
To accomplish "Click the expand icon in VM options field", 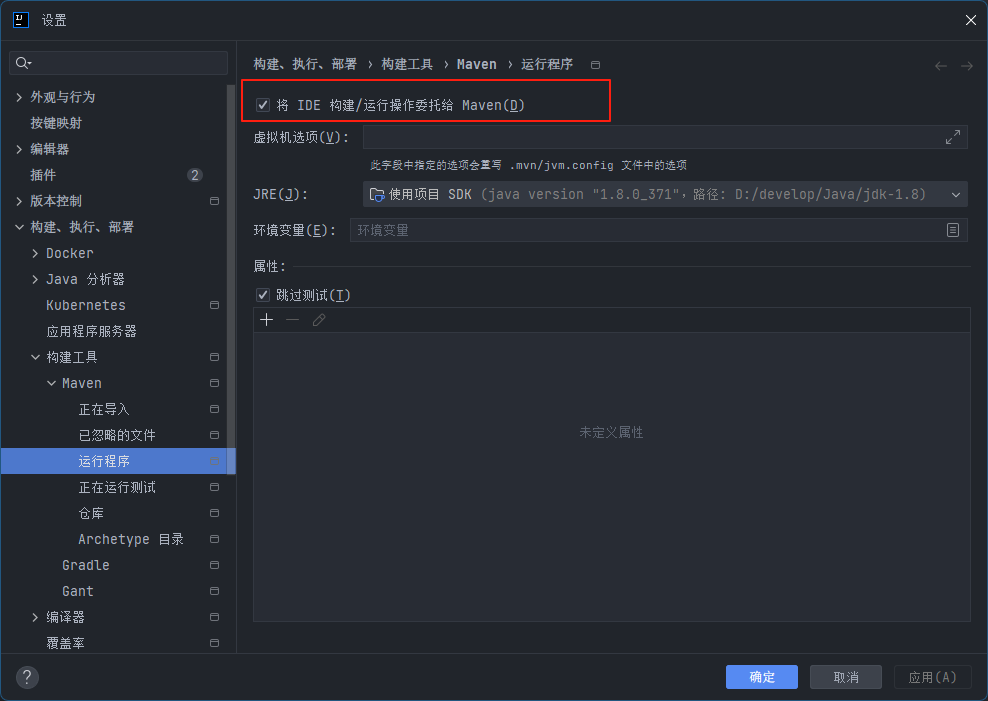I will (953, 137).
